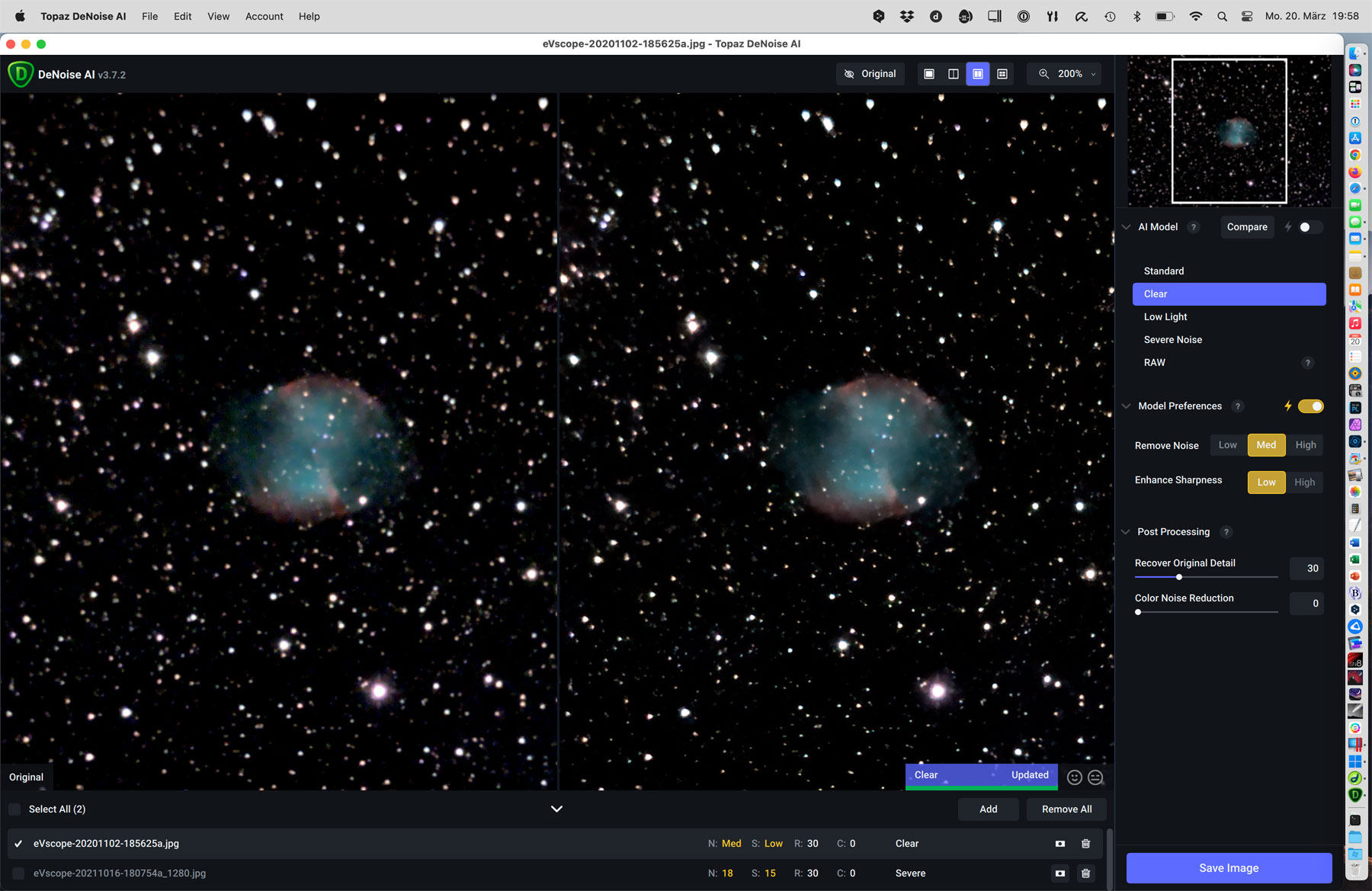The height and width of the screenshot is (891, 1372).
Task: Toggle the AI Model auto switch
Action: 1310,227
